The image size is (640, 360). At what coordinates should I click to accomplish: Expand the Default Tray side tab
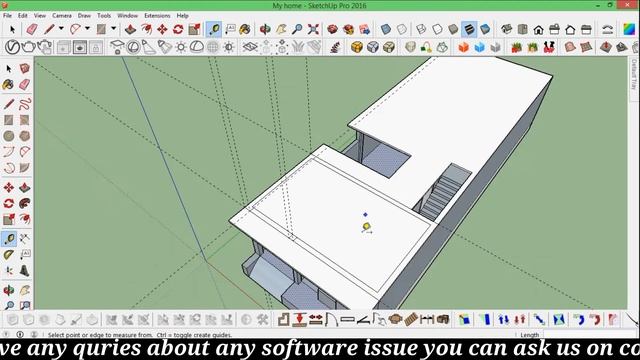[x=634, y=75]
